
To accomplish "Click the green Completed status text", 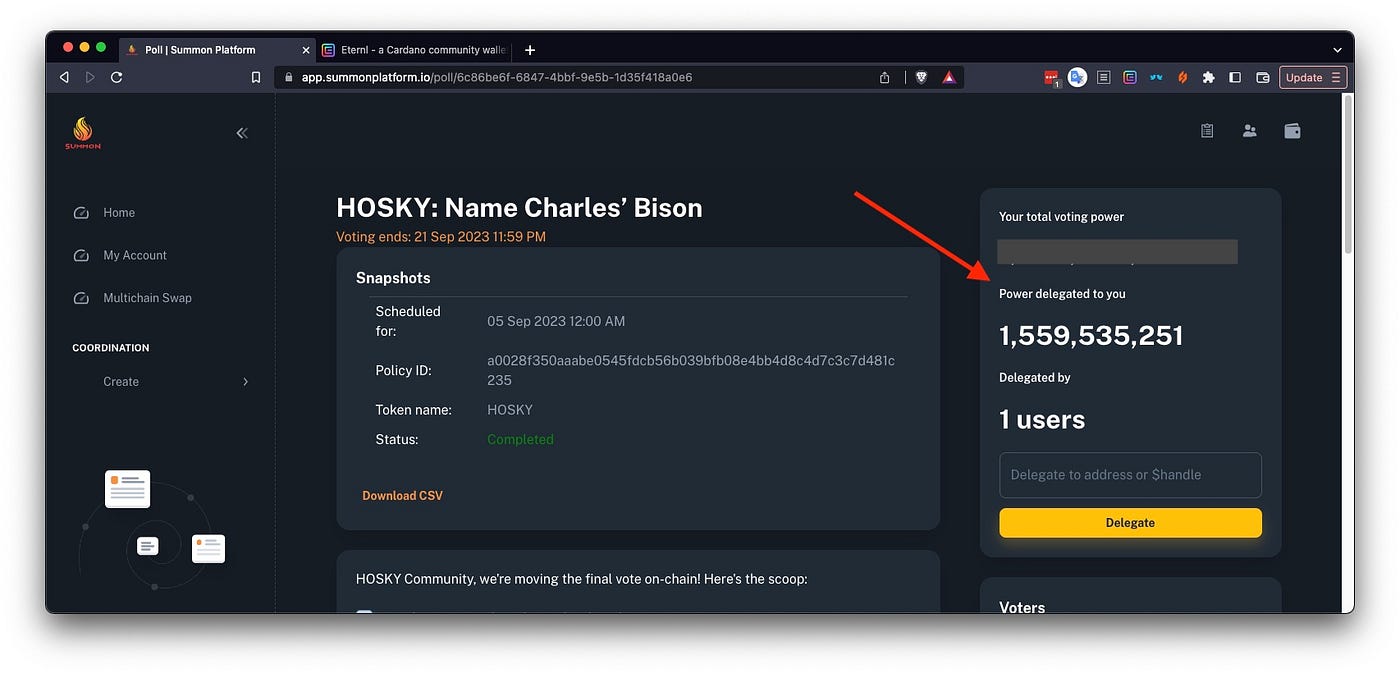I will pos(520,440).
